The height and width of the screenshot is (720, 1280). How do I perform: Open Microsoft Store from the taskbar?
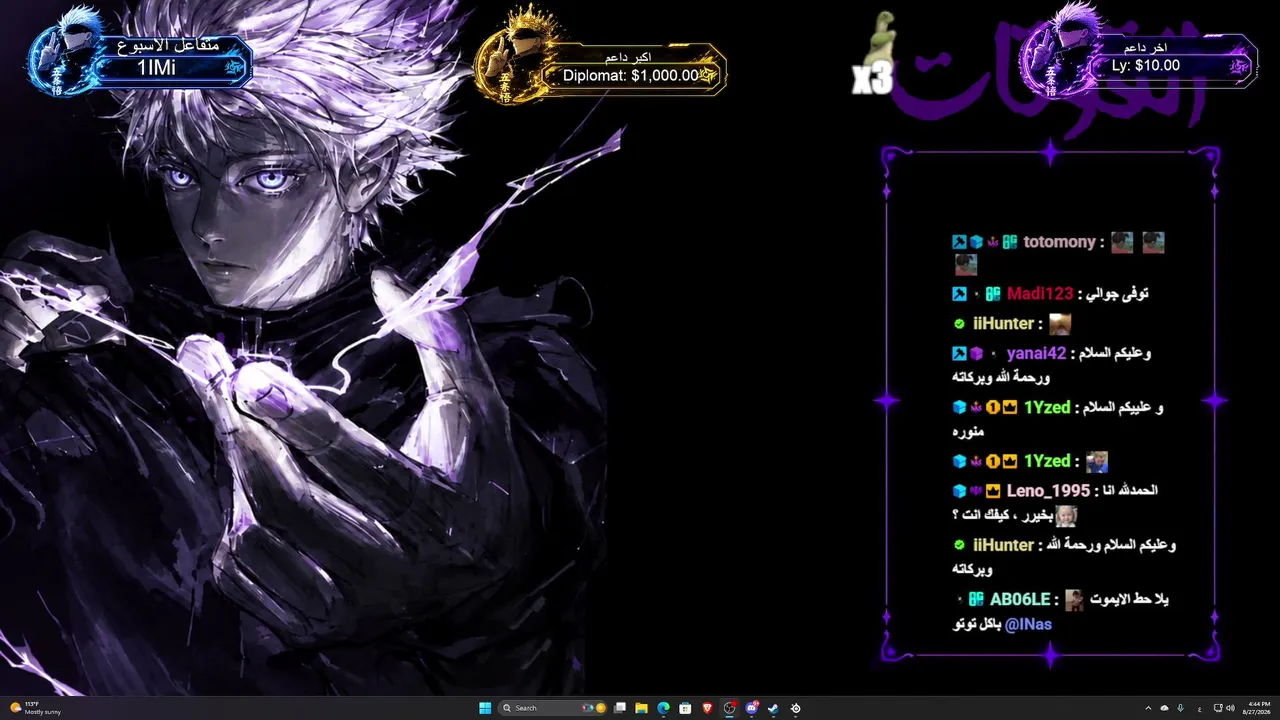pyautogui.click(x=685, y=708)
